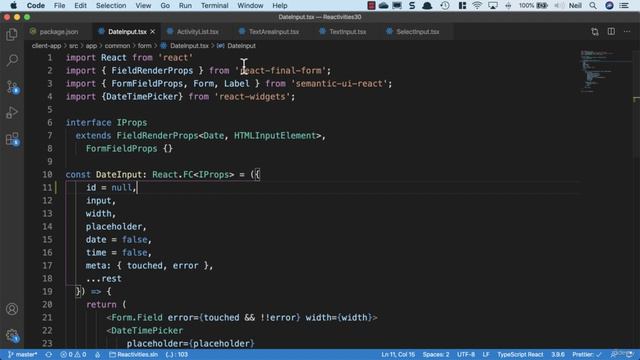This screenshot has width=640, height=360.
Task: Click the Prettier status item
Action: (x=587, y=354)
